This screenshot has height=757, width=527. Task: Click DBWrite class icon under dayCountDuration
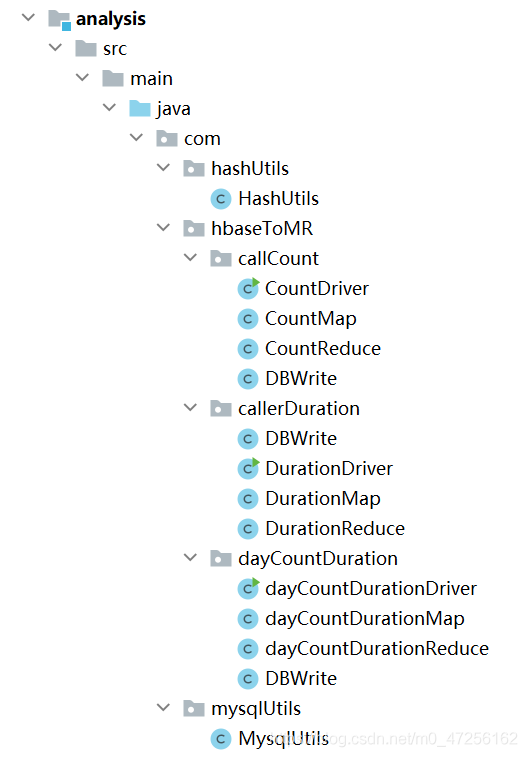click(248, 679)
